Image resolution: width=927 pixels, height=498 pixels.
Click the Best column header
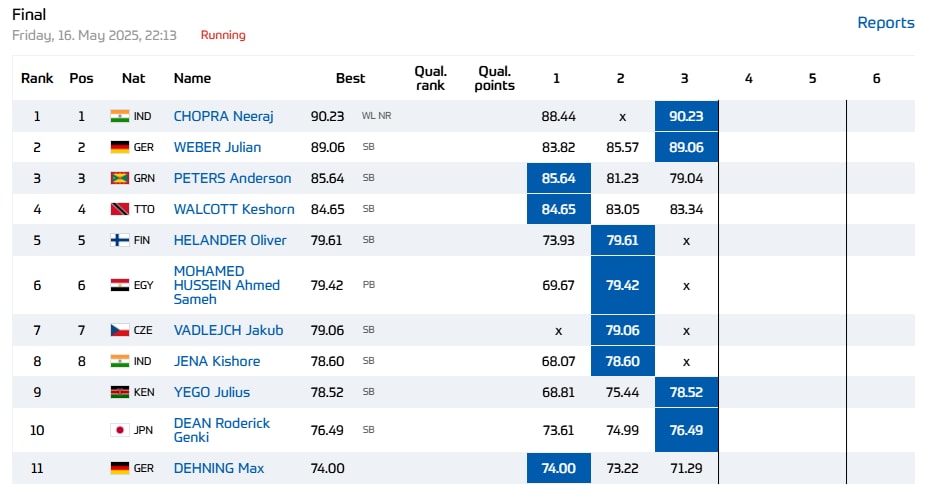click(x=350, y=78)
